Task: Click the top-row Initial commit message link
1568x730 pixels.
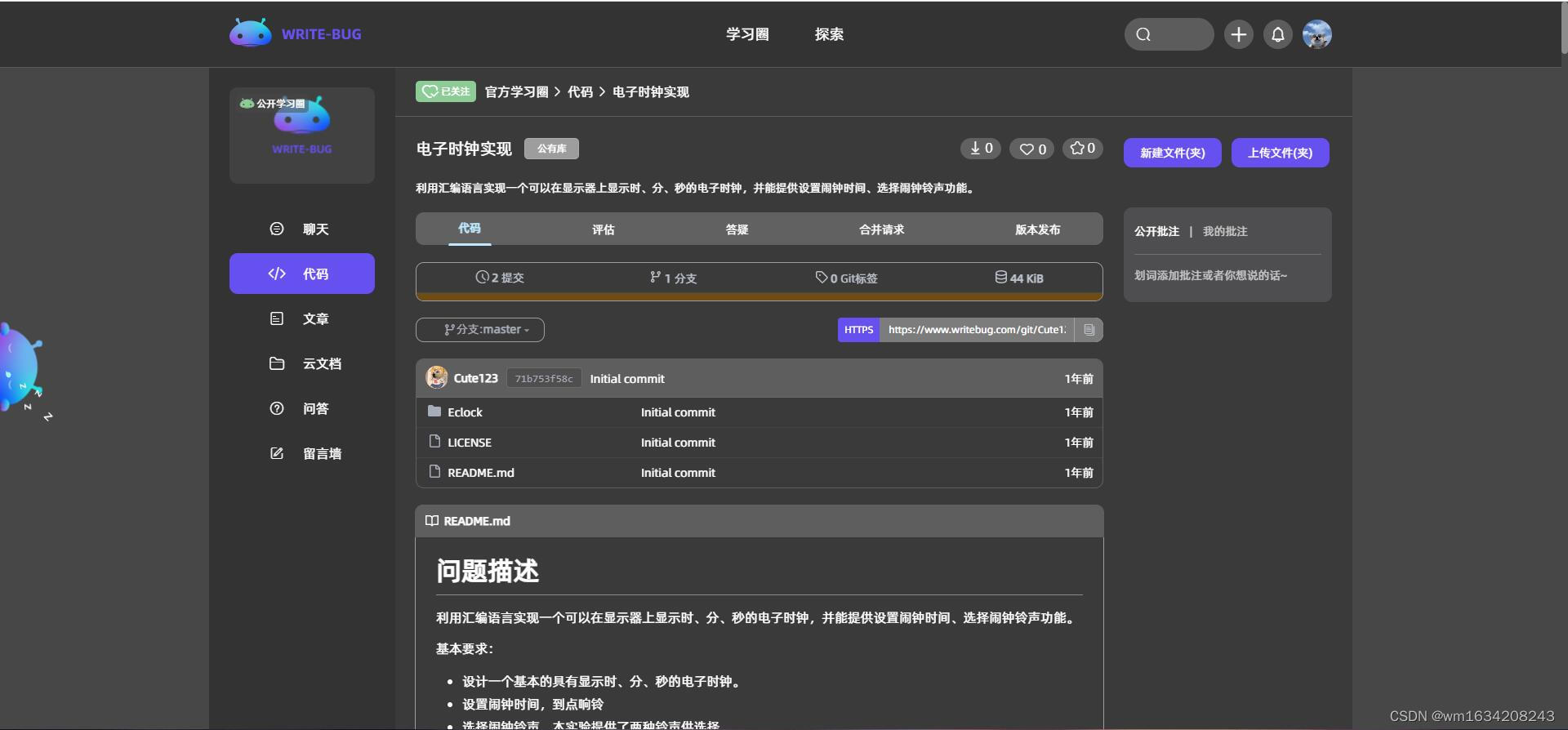Action: (x=627, y=379)
